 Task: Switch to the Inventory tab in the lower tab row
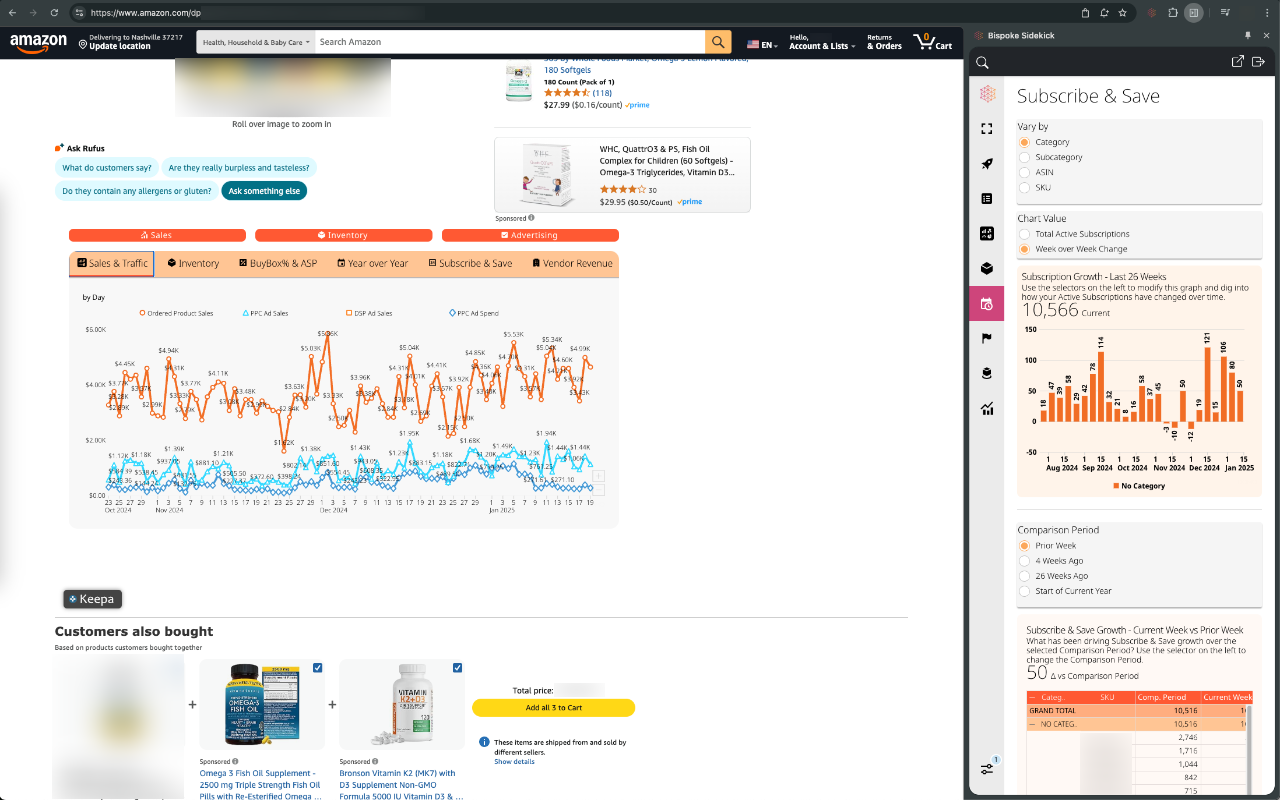point(193,264)
